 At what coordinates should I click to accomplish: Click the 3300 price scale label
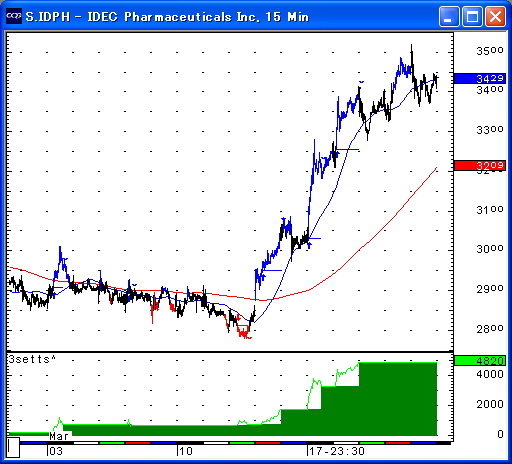pos(490,130)
